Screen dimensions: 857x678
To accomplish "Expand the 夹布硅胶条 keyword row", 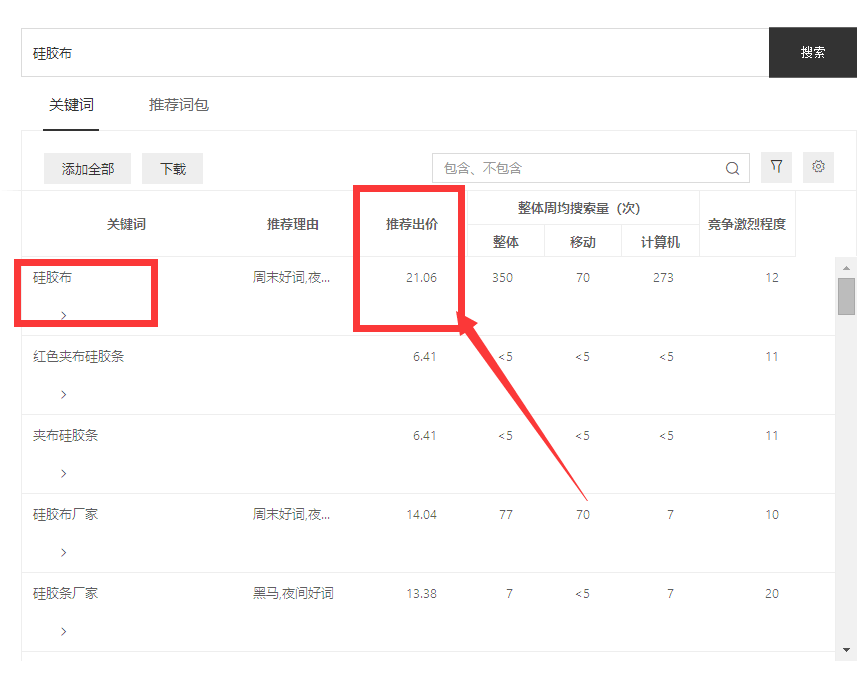I will pyautogui.click(x=63, y=473).
